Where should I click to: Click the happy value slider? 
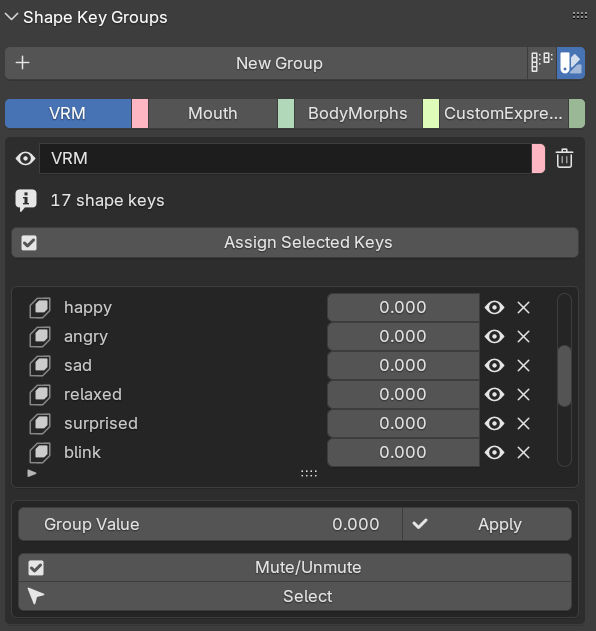(x=403, y=307)
